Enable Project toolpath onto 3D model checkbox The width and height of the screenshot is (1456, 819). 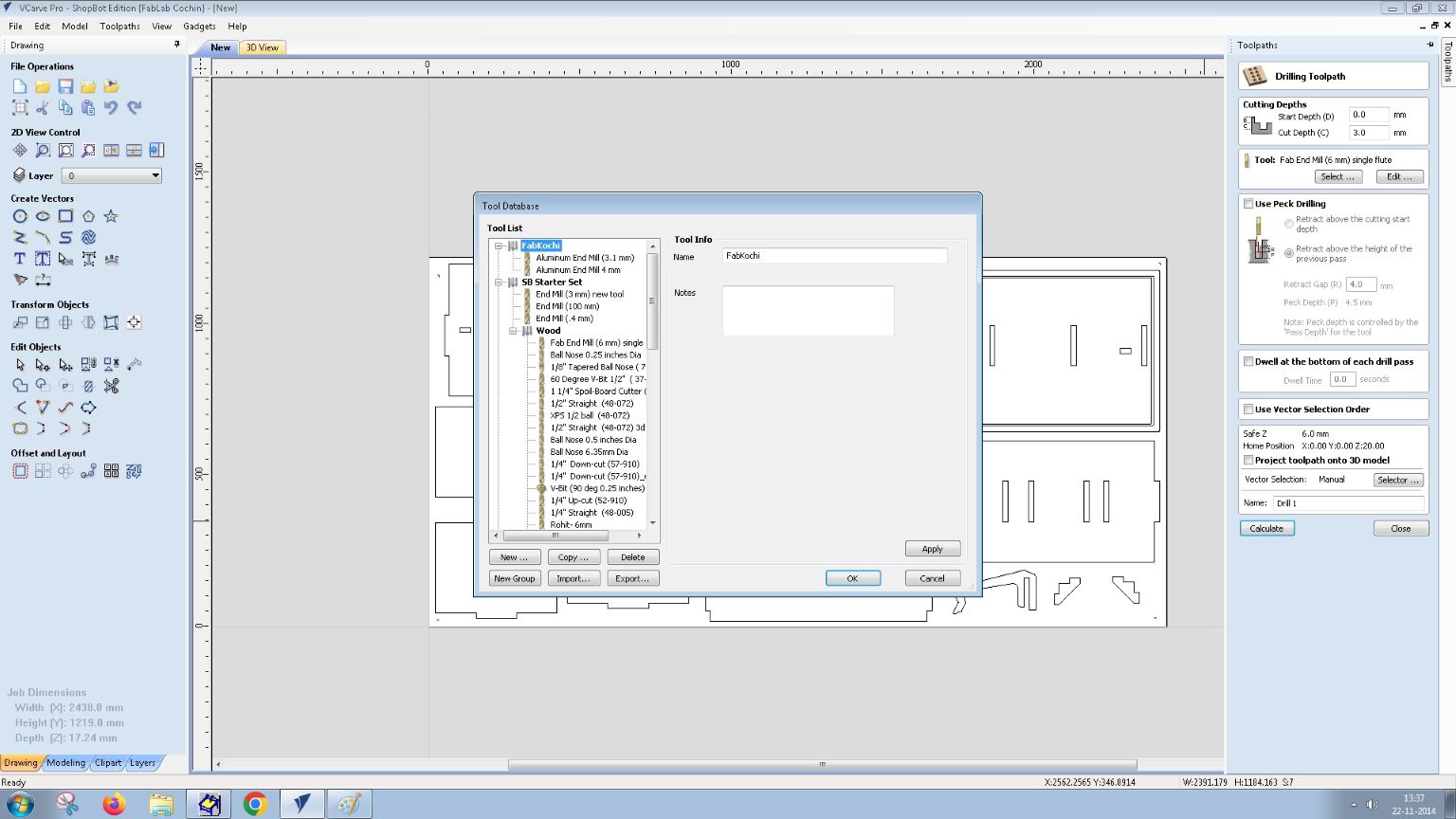coord(1248,461)
